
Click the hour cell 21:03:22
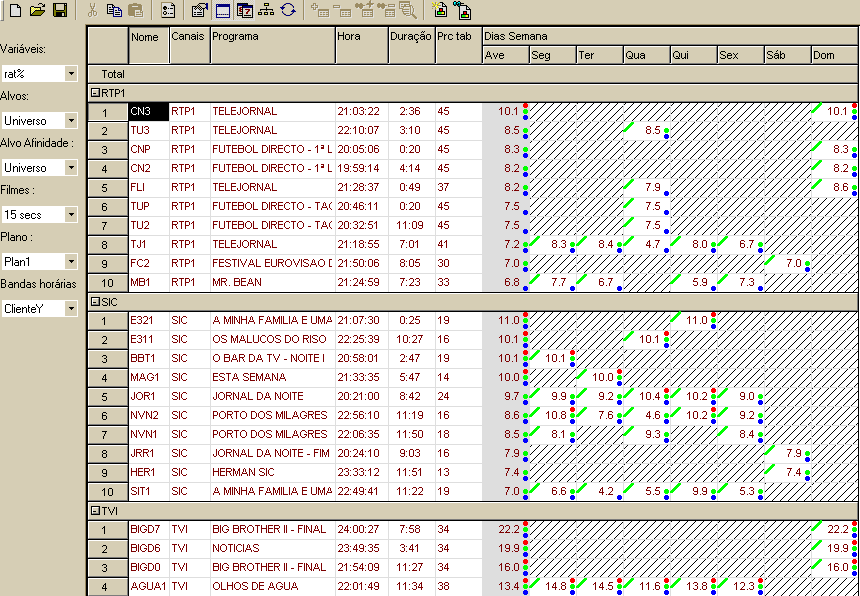[x=362, y=112]
